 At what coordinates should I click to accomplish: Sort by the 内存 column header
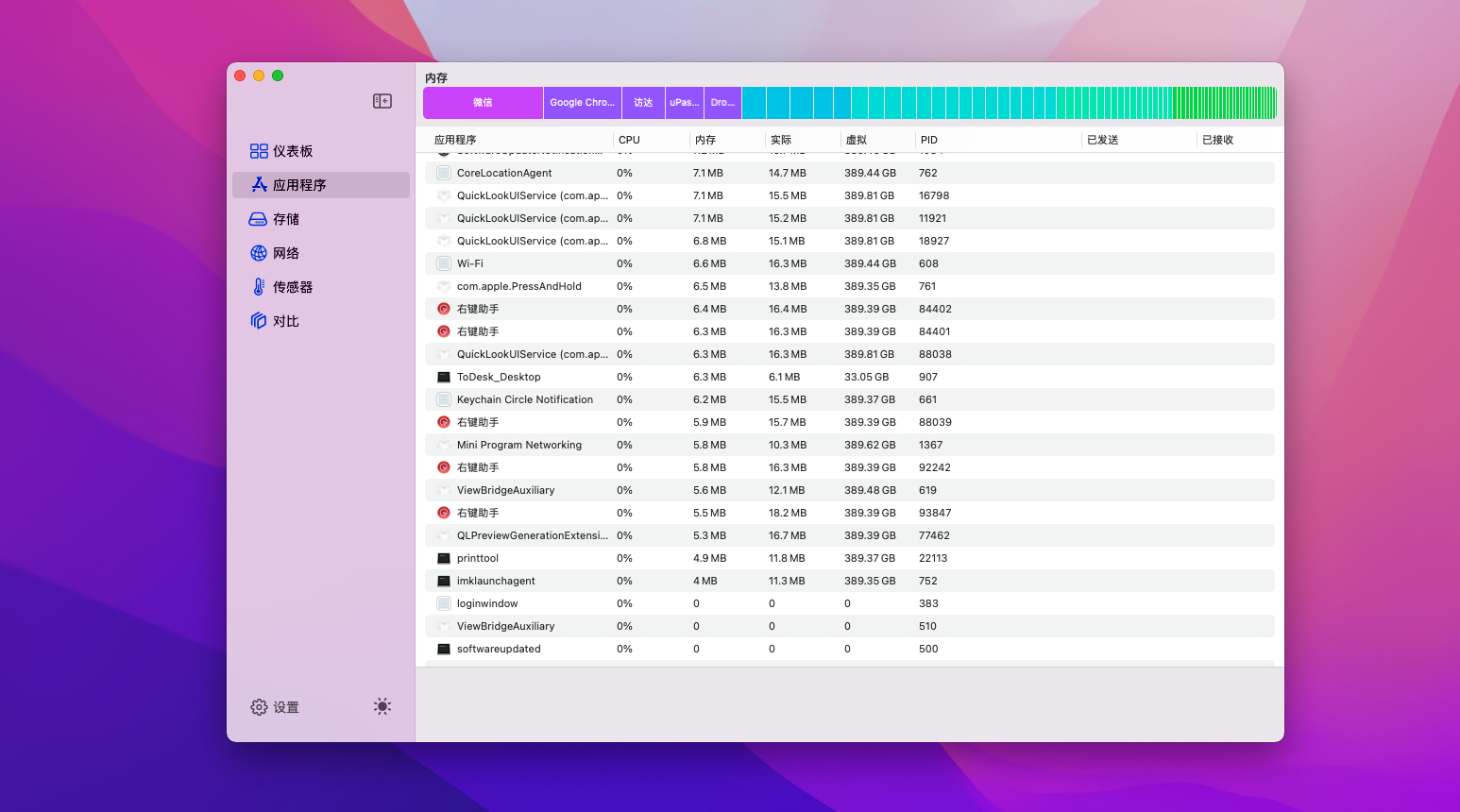[x=705, y=140]
